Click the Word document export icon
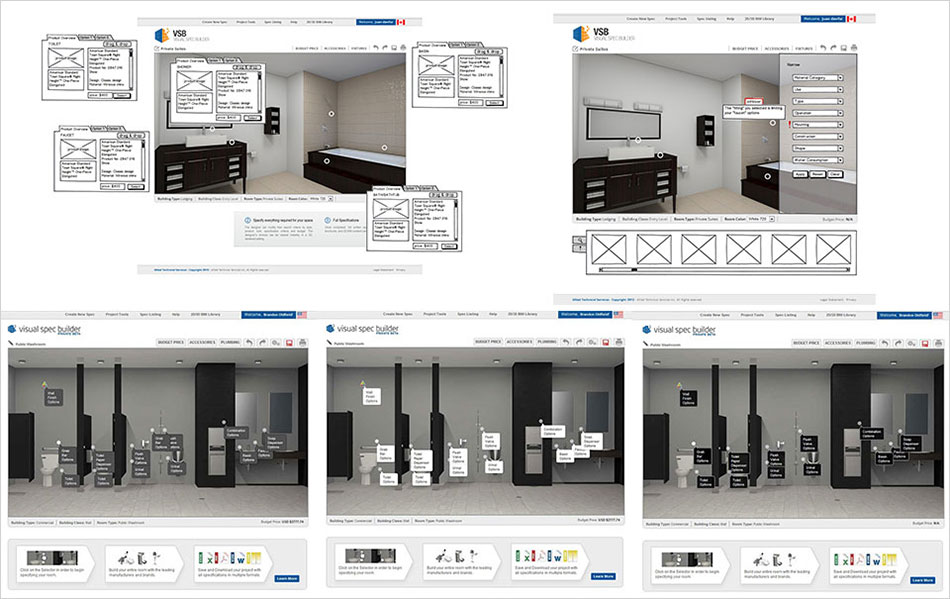This screenshot has height=599, width=950. (x=241, y=560)
